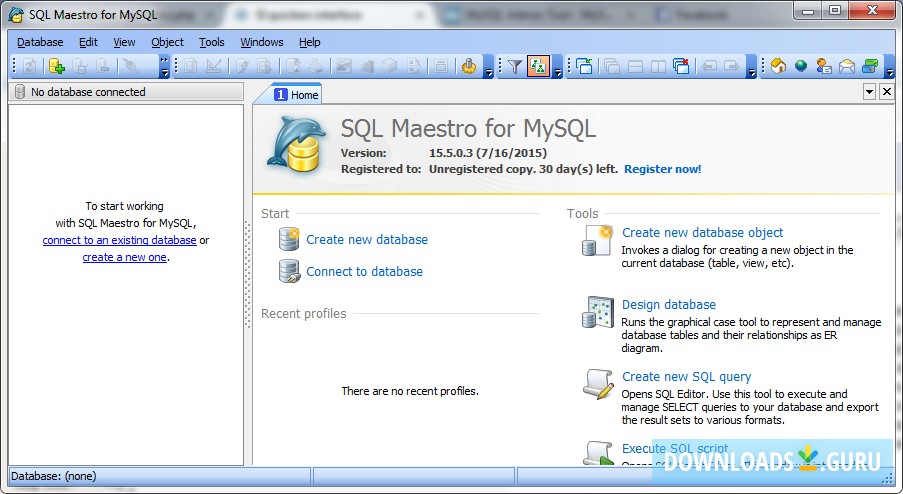903x494 pixels.
Task: Click the Design database ER diagram icon
Action: tap(597, 312)
